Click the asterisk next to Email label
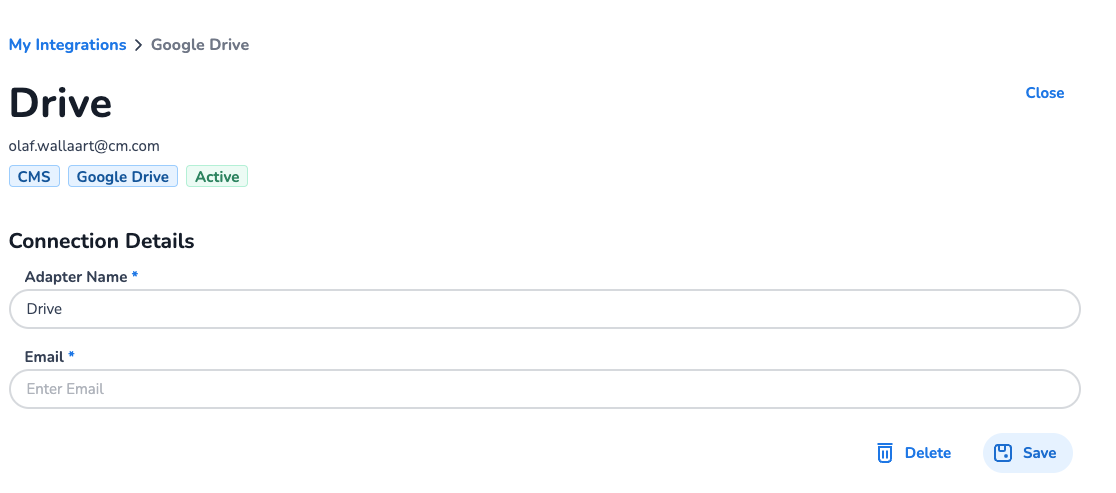The image size is (1116, 493). pos(71,356)
